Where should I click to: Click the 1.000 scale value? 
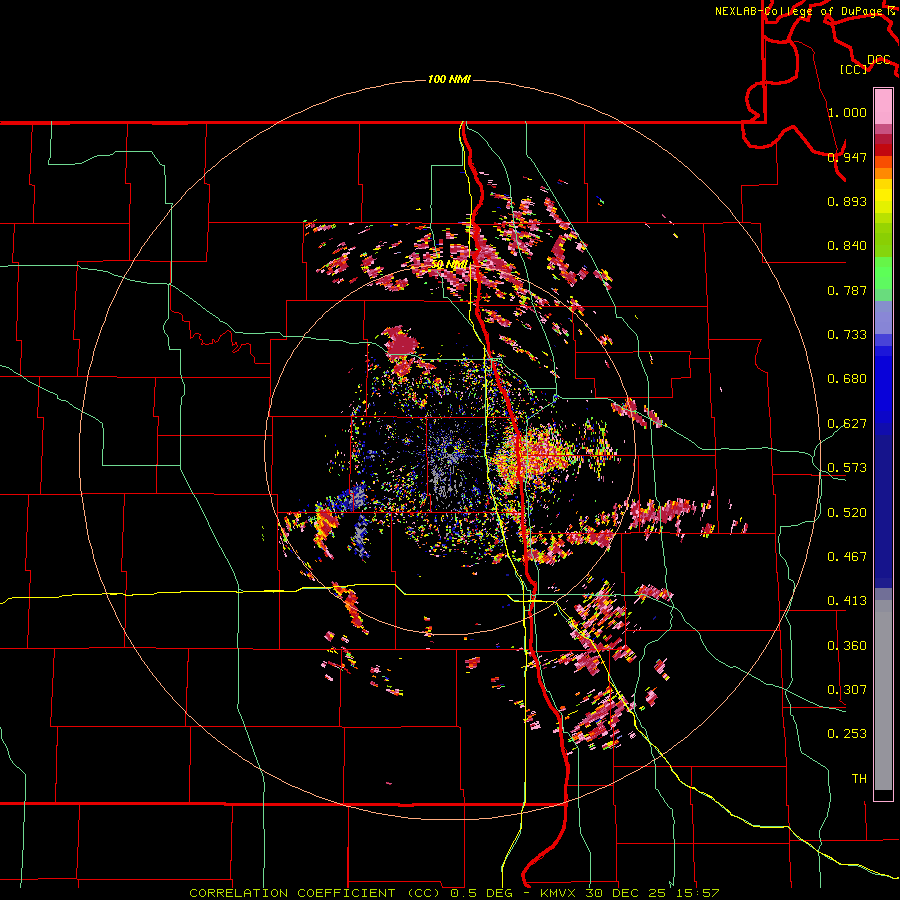click(847, 112)
